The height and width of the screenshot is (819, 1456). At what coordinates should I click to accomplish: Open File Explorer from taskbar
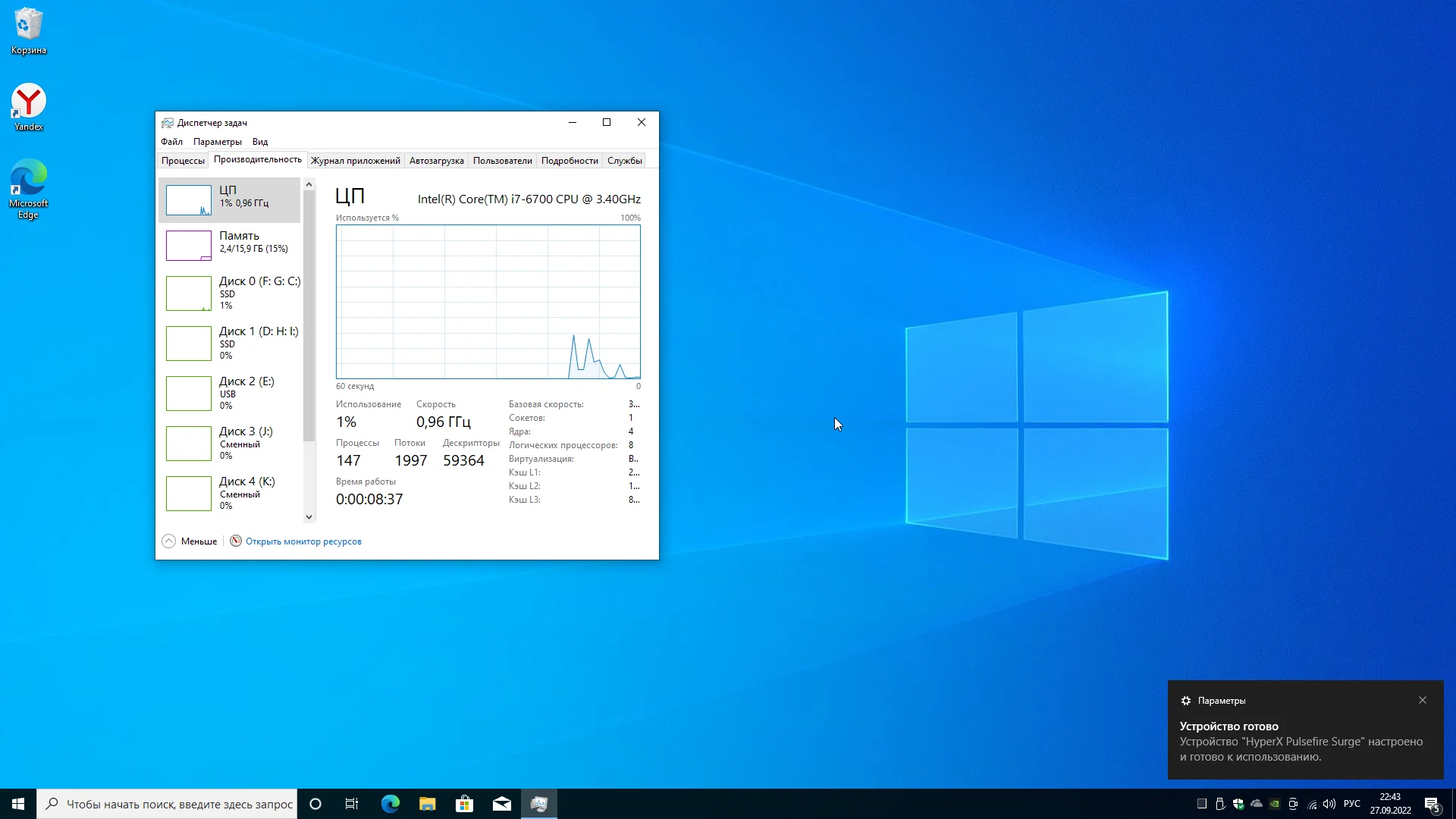(427, 804)
